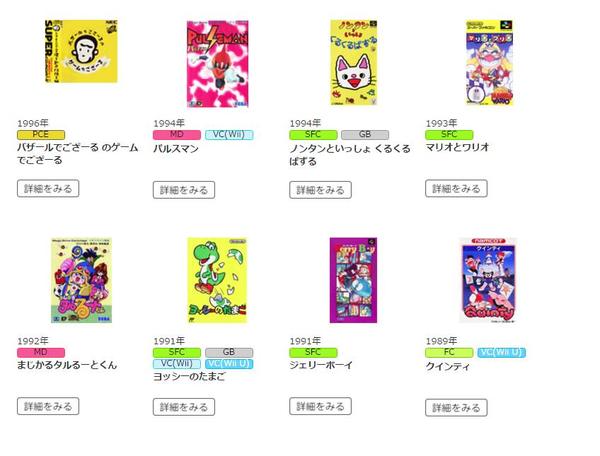Click the yellow PCE platform tag
600x456 pixels.
coord(41,135)
